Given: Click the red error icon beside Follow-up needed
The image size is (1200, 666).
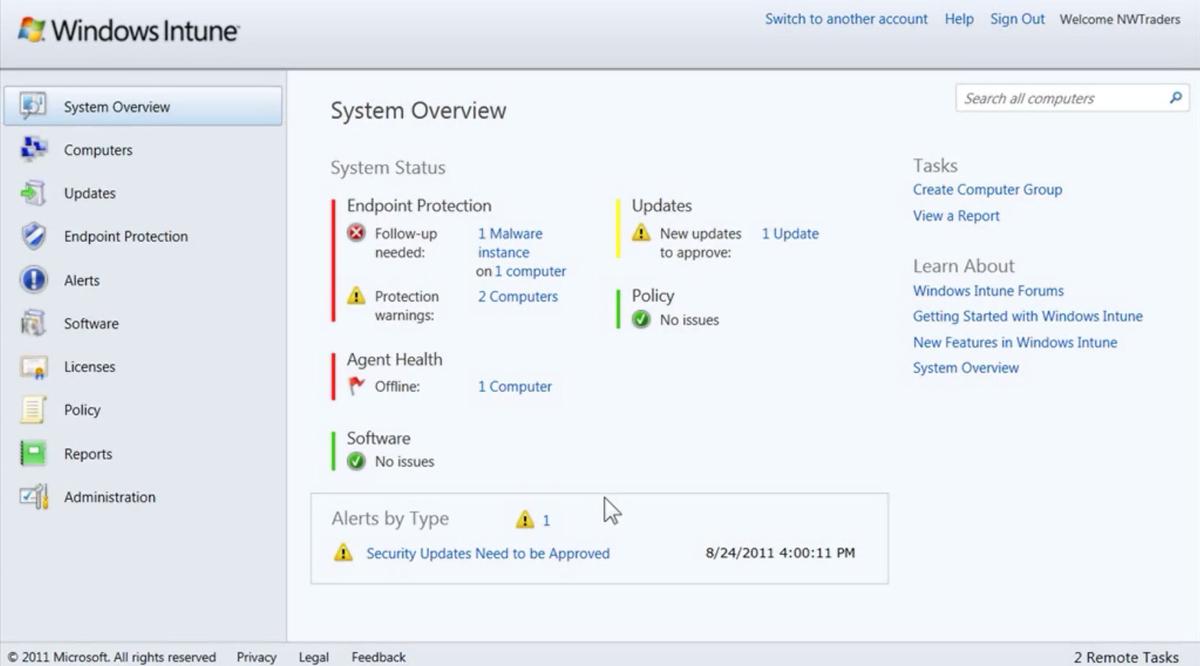Looking at the screenshot, I should tap(356, 233).
